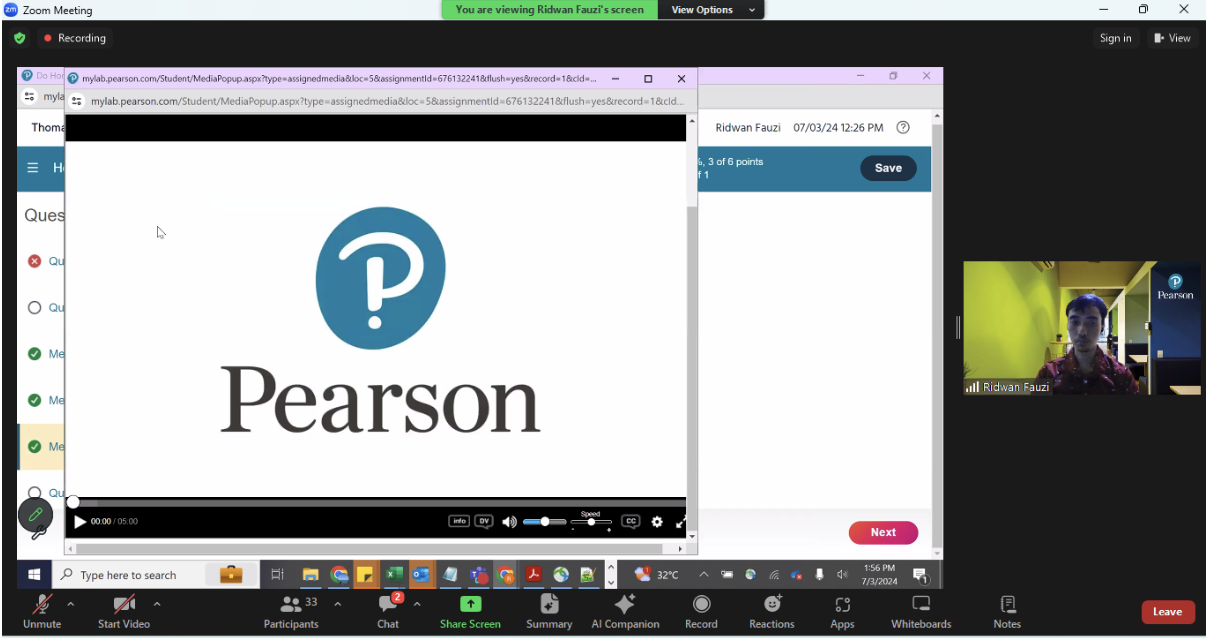Open Zoom Reactions
1206x638 pixels.
click(x=772, y=610)
